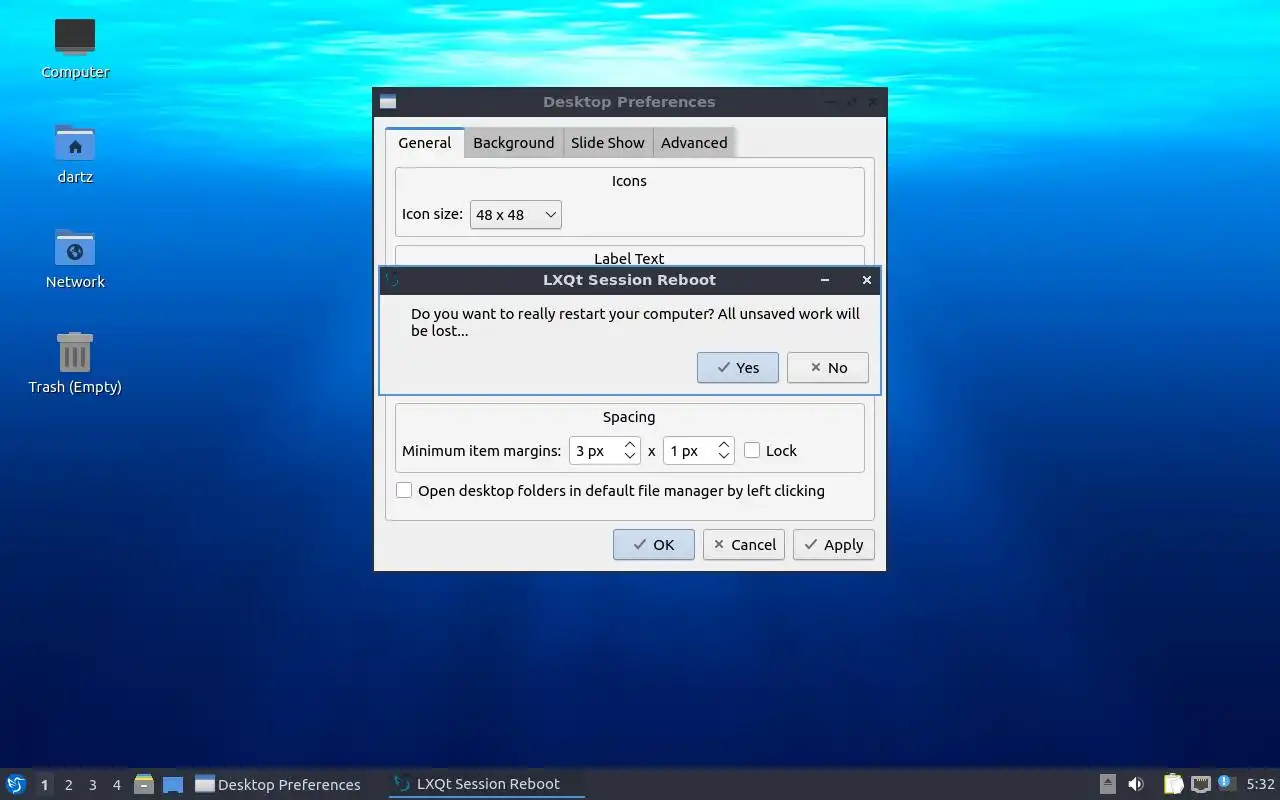Screen dimensions: 1280x800
Task: Switch to virtual desktop 2
Action: (68, 785)
